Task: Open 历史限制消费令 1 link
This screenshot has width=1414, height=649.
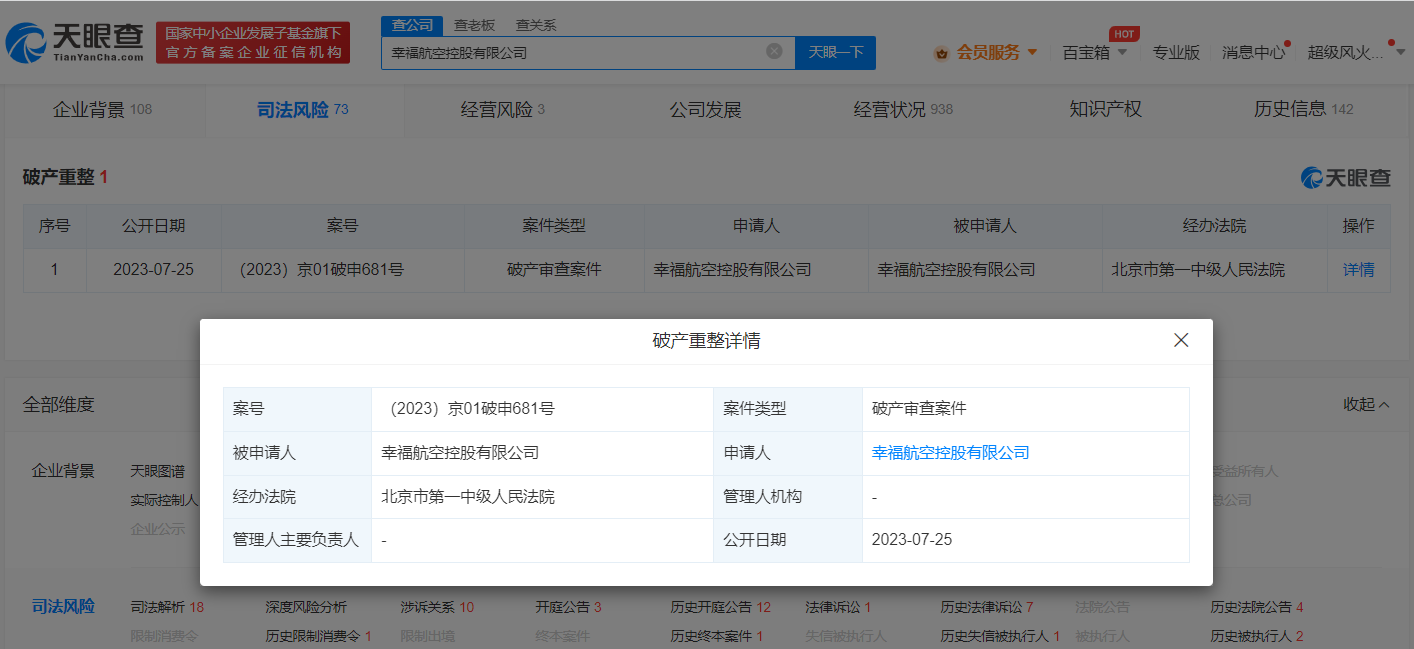Action: point(318,636)
